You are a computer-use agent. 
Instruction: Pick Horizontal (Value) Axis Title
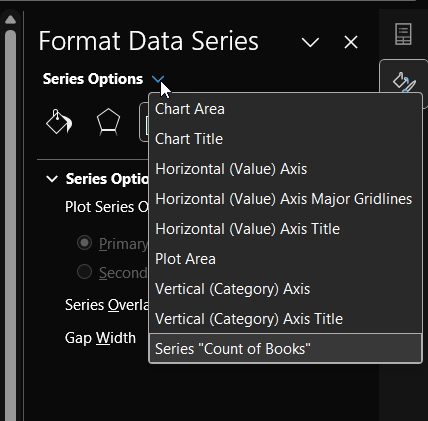click(285, 229)
